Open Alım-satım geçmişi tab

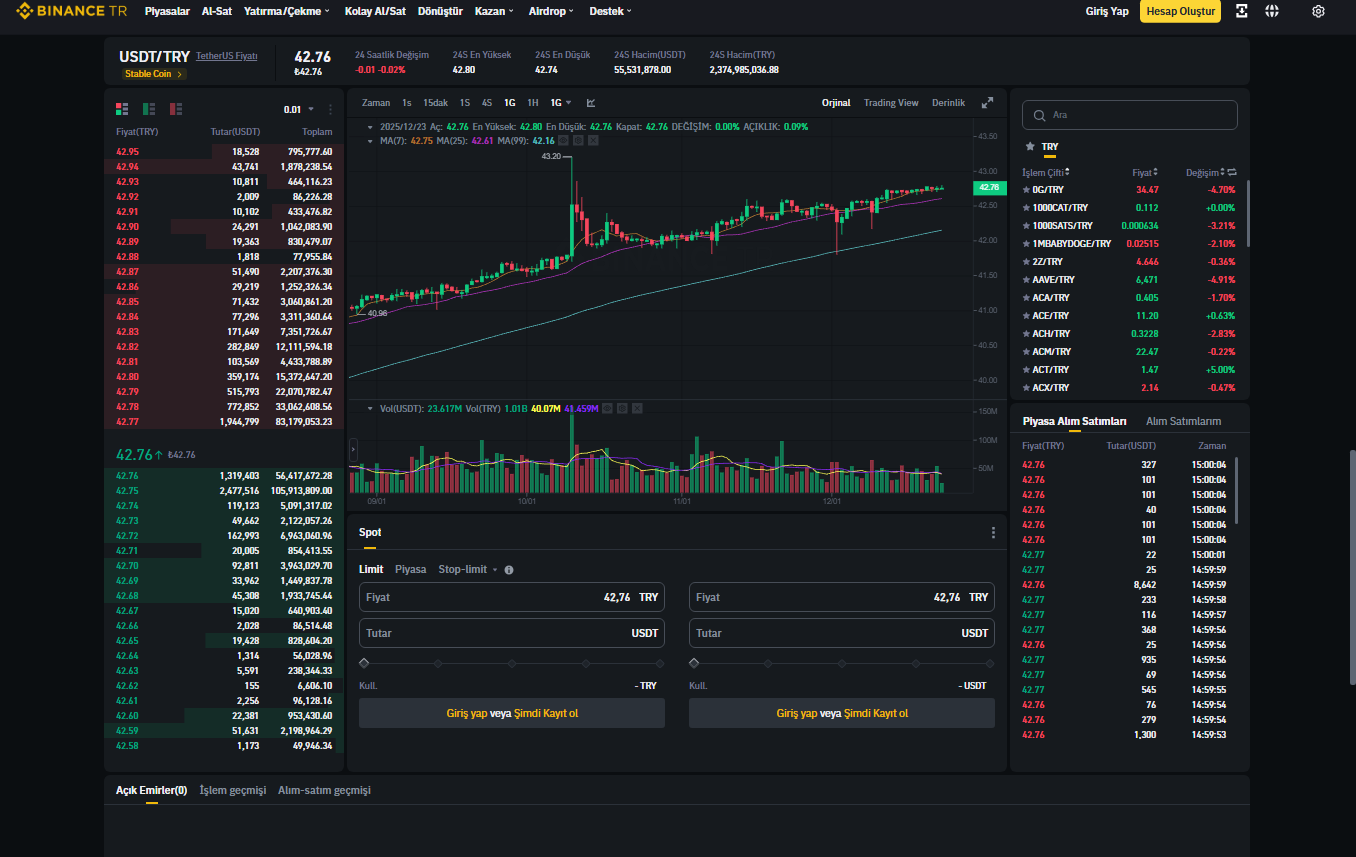pyautogui.click(x=324, y=791)
